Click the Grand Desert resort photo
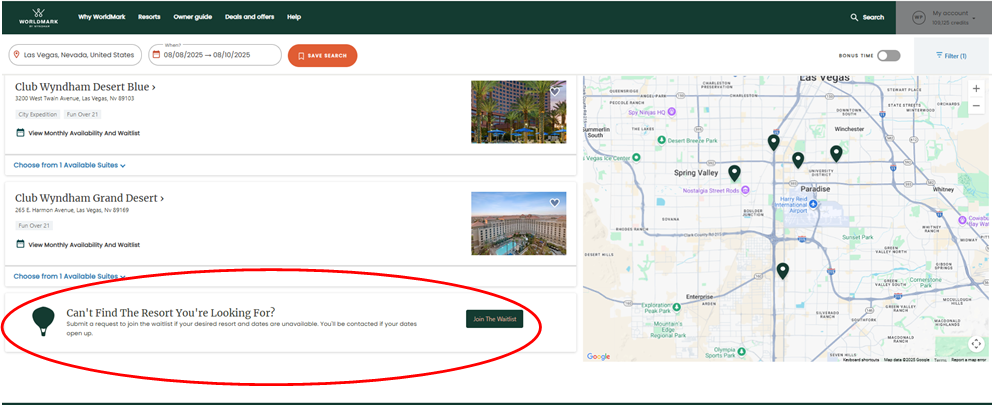This screenshot has height=405, width=992. pyautogui.click(x=518, y=223)
